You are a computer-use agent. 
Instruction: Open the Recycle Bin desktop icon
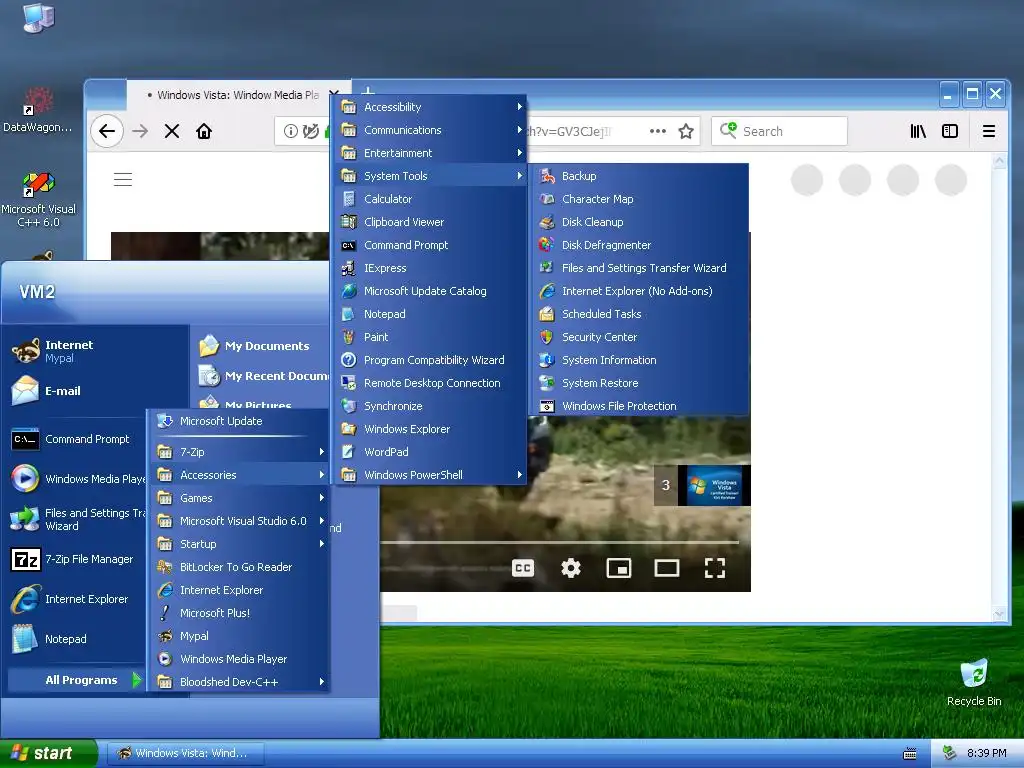coord(974,682)
